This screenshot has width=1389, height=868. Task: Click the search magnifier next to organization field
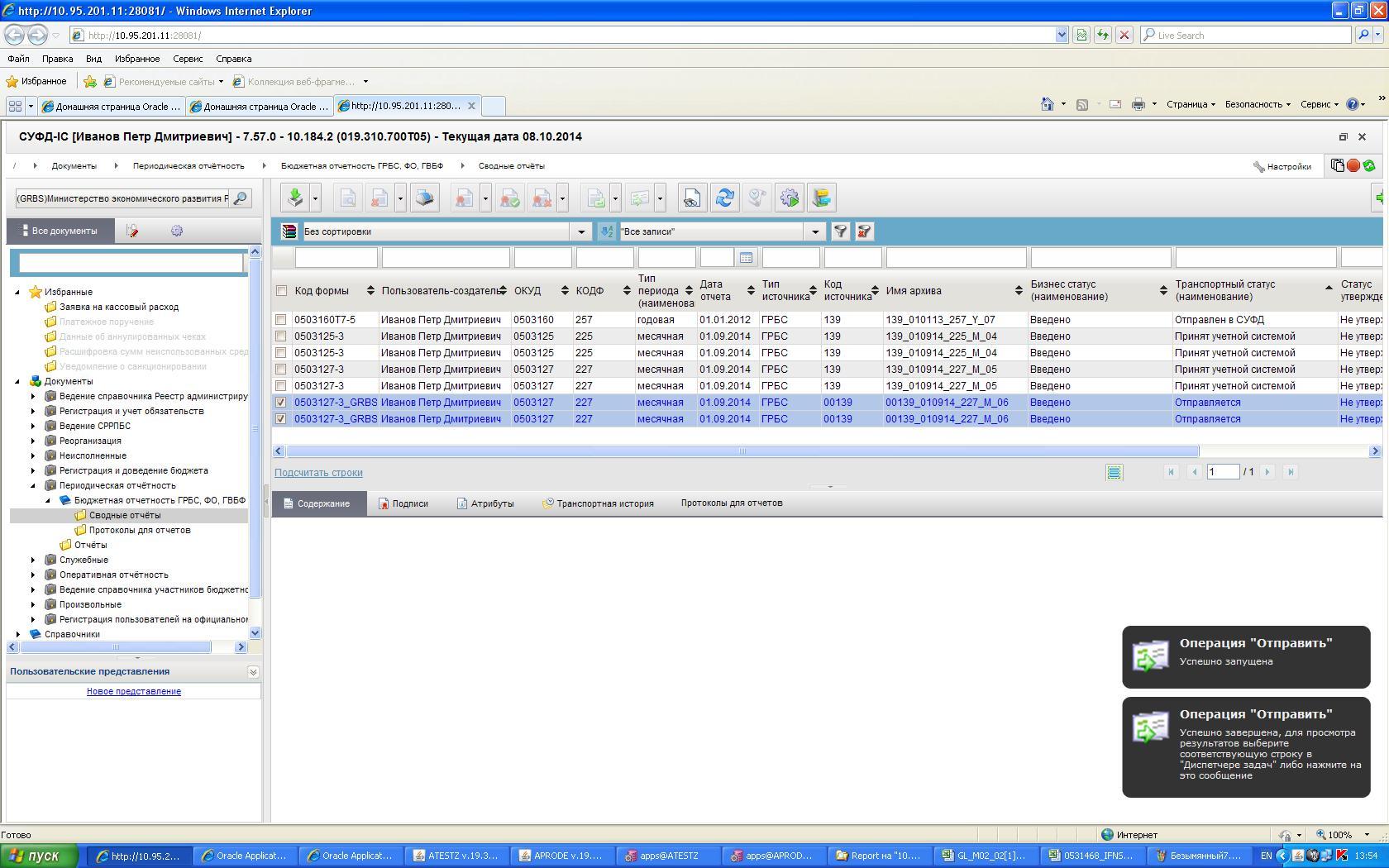240,198
